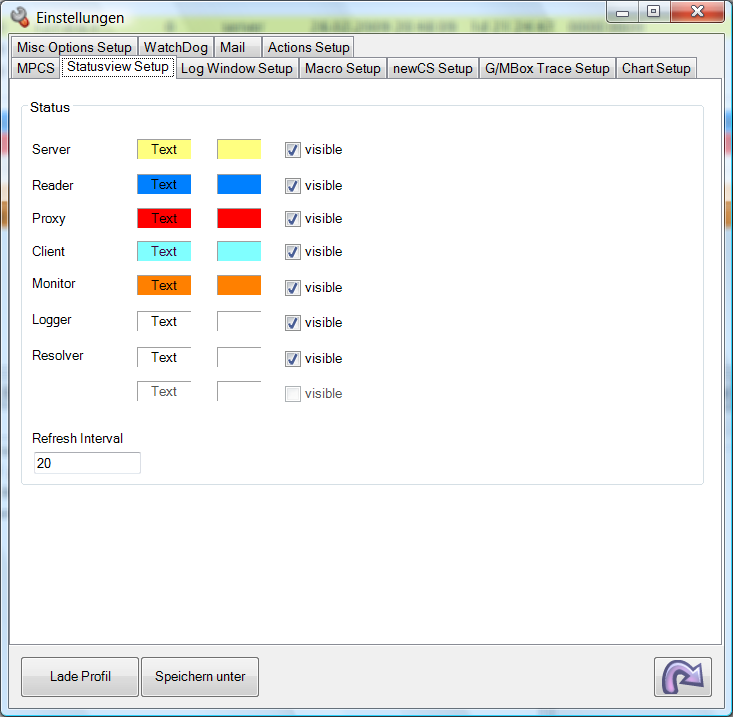
Task: Switch to the Chart Setup tab
Action: point(655,68)
